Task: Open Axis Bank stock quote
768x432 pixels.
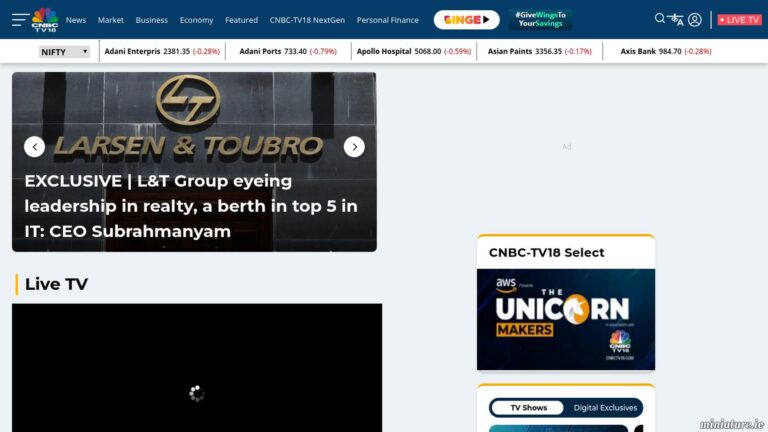Action: click(x=666, y=51)
